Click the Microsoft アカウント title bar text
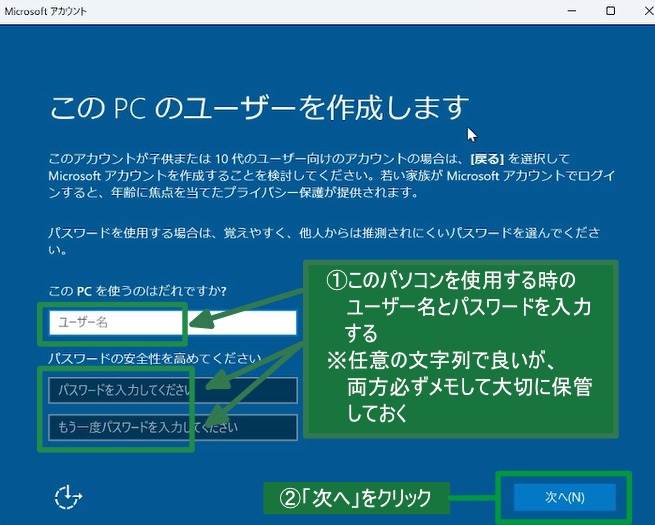655x525 pixels. pos(46,11)
